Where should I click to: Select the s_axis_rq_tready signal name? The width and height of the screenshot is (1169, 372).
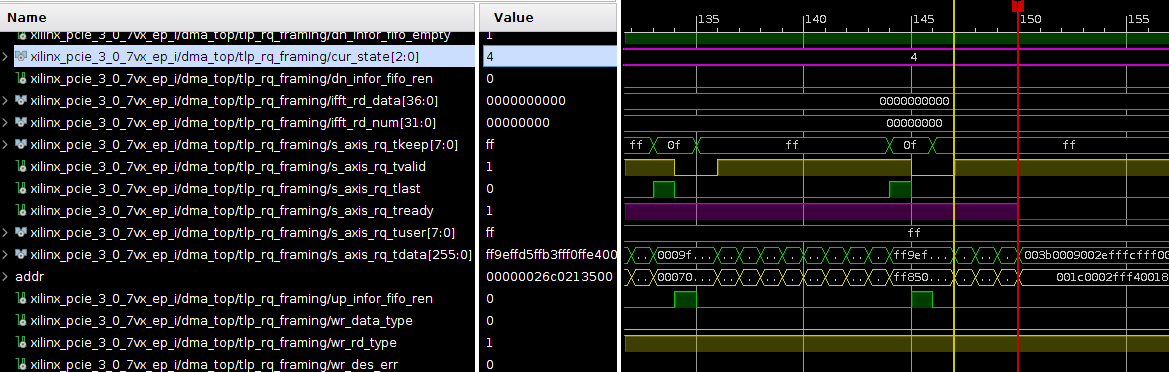[x=232, y=210]
